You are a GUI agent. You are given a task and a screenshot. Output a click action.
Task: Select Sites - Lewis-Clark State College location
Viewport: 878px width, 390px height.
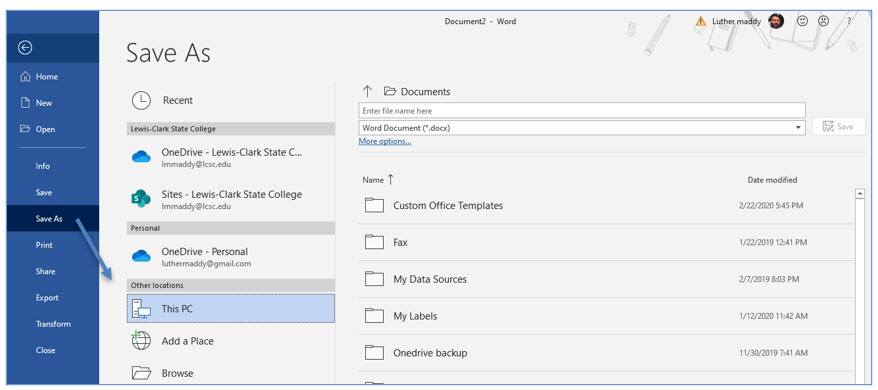pyautogui.click(x=231, y=199)
